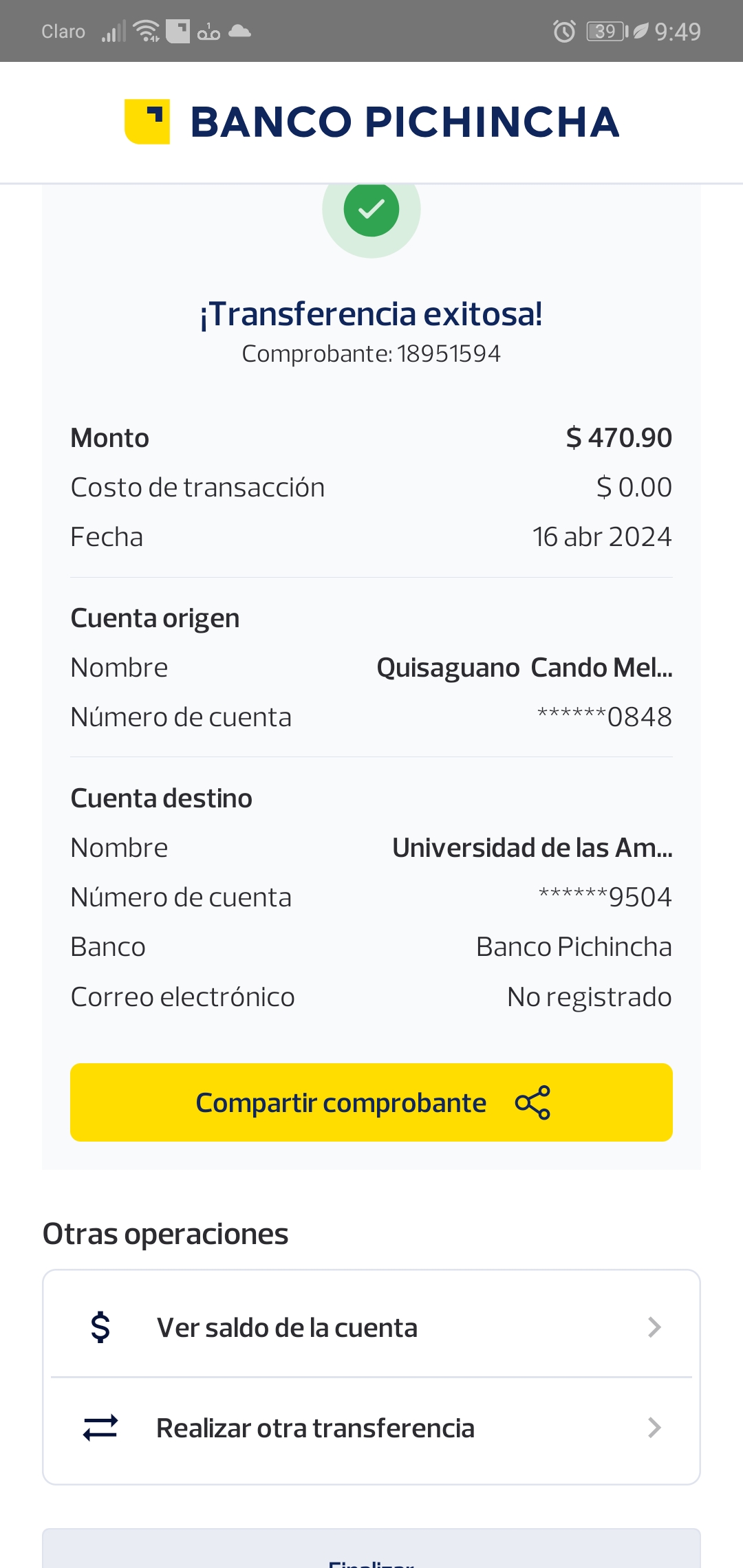Tap the cloud icon in status bar
This screenshot has height=1568, width=743.
click(239, 31)
